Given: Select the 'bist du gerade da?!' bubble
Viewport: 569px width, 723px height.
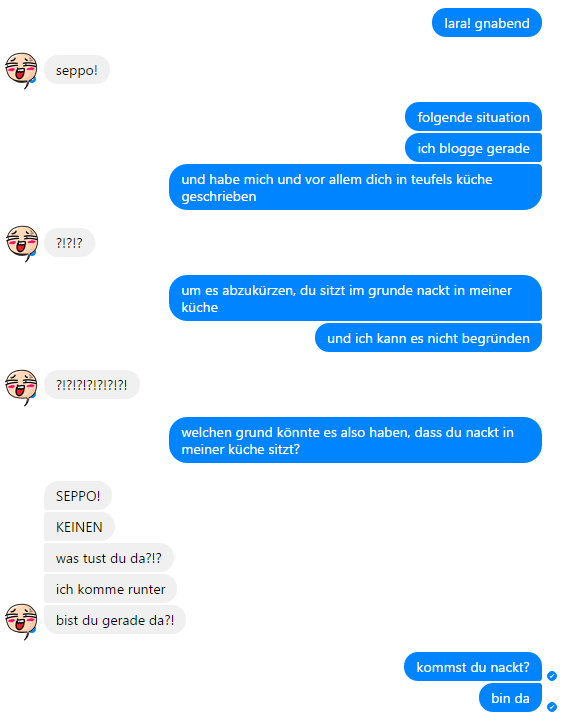Looking at the screenshot, I should [115, 620].
